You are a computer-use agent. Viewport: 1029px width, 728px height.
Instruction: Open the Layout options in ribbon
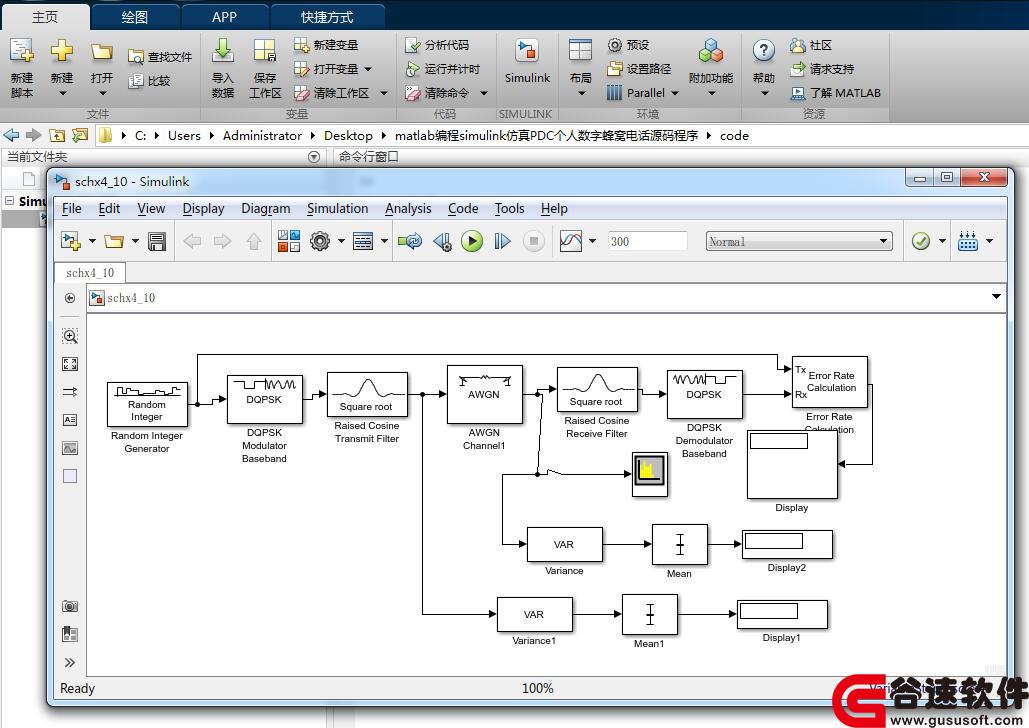[x=580, y=51]
